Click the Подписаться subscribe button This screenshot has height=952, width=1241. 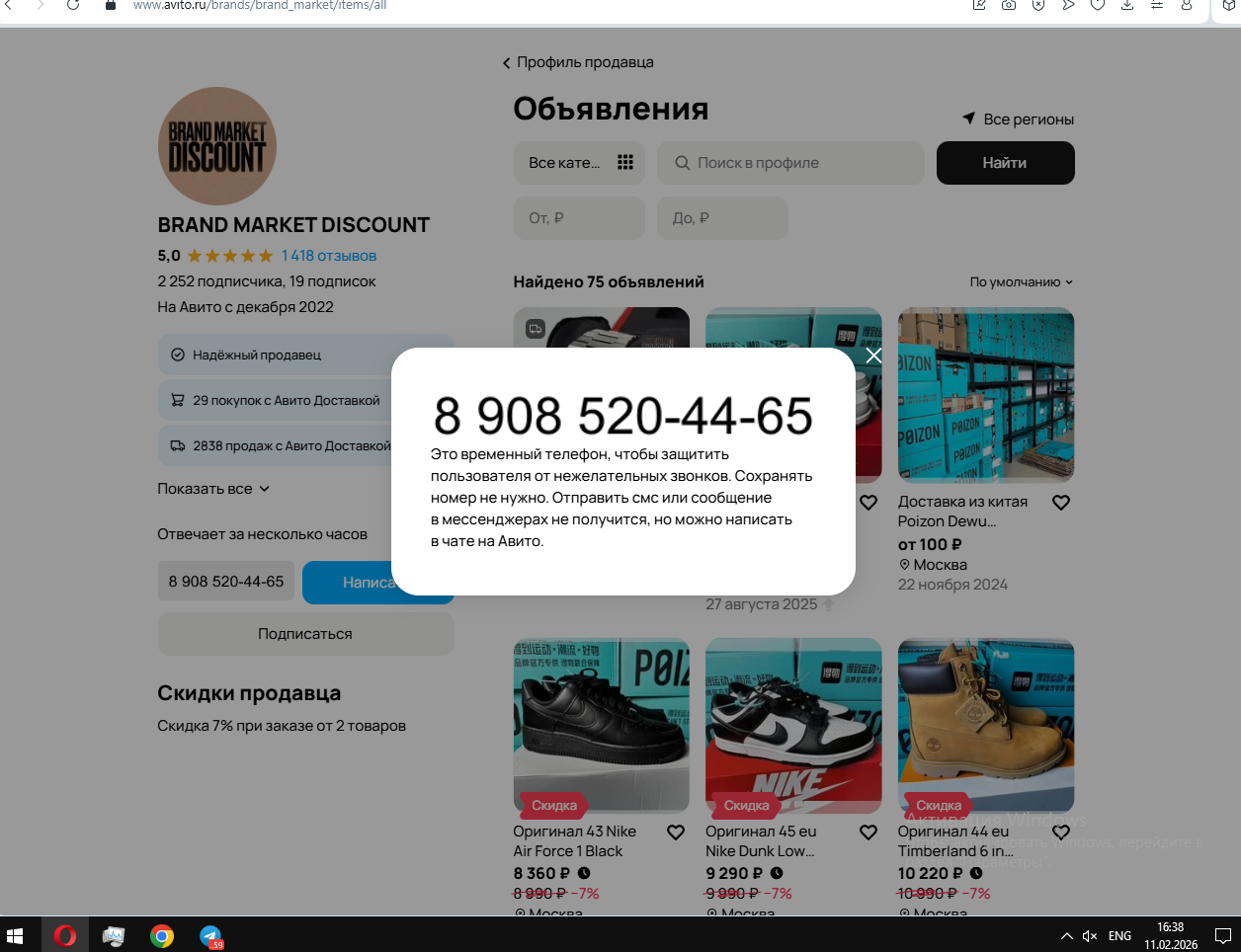coord(305,634)
